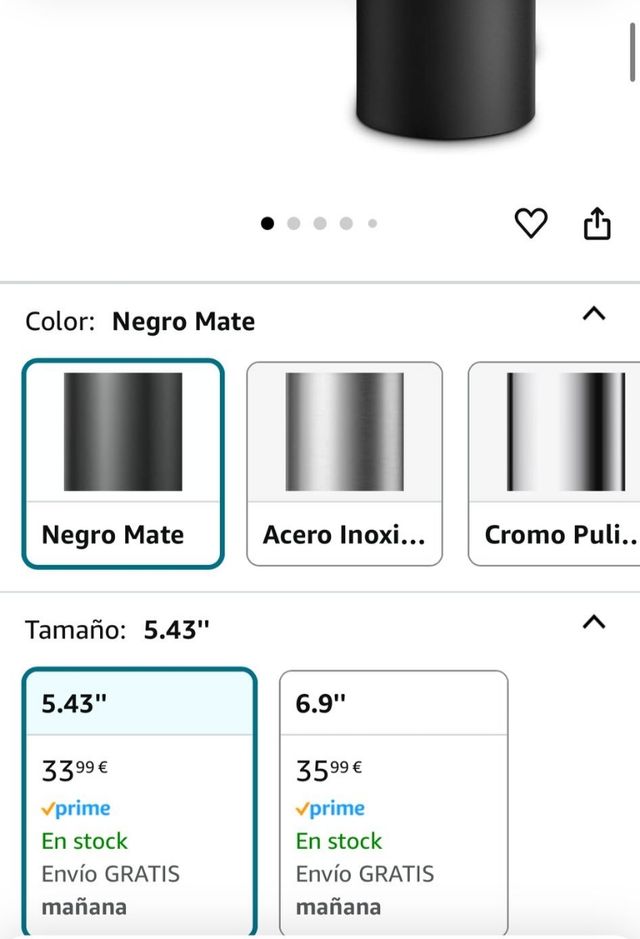Click the prime logo under 6.9" price
Viewport: 640px width, 939px height.
coord(330,808)
